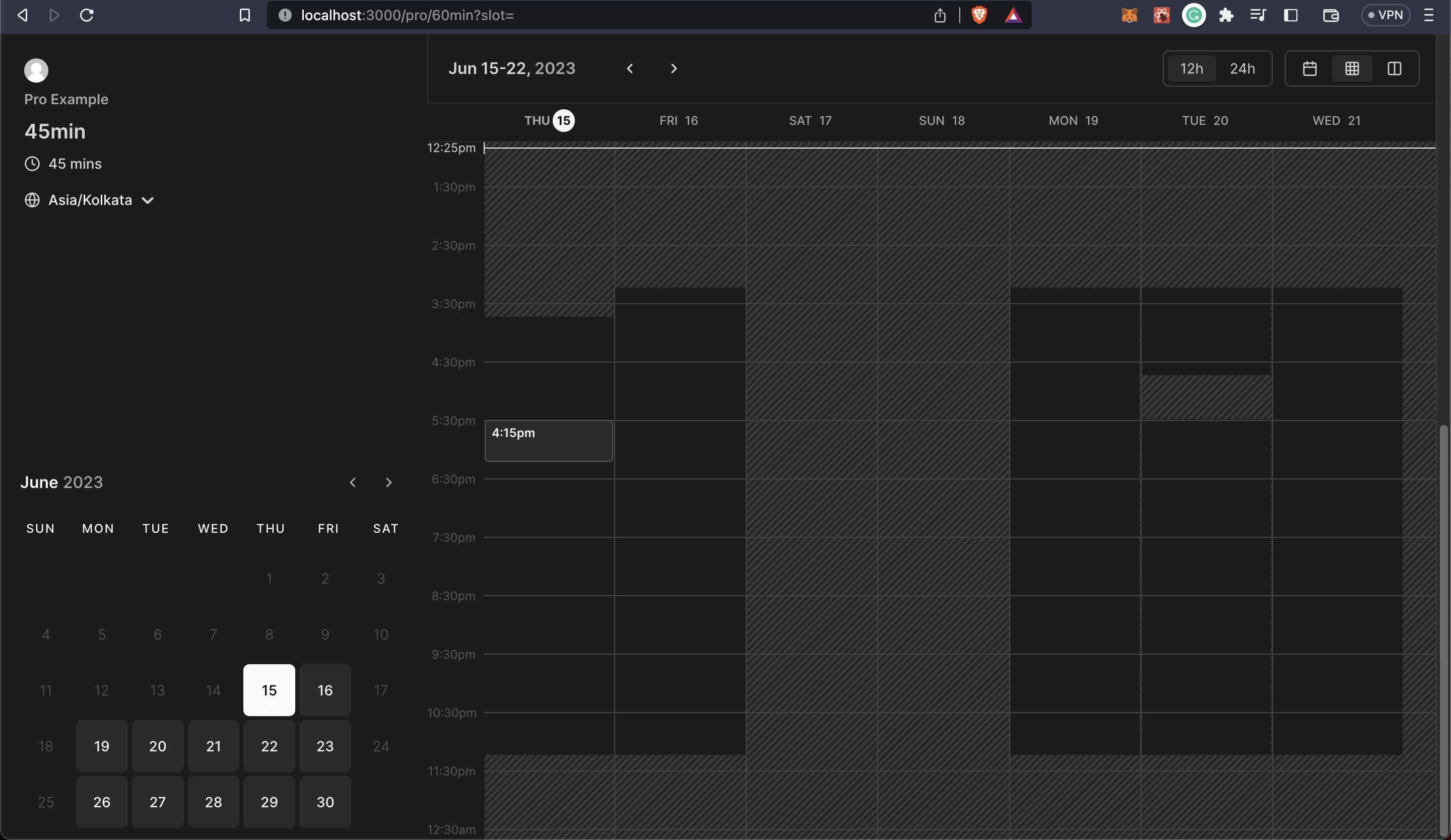The width and height of the screenshot is (1451, 840).
Task: Click the VPN button
Action: point(1386,15)
